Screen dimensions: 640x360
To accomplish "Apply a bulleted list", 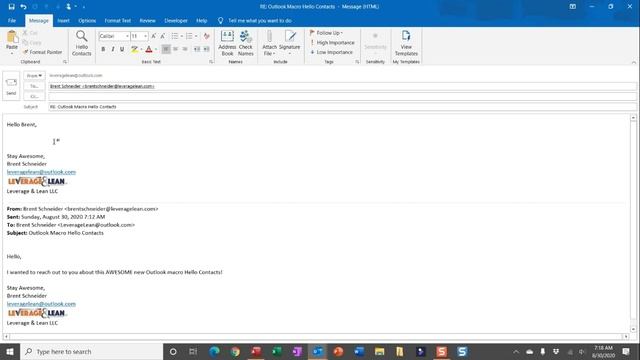I will (x=175, y=36).
